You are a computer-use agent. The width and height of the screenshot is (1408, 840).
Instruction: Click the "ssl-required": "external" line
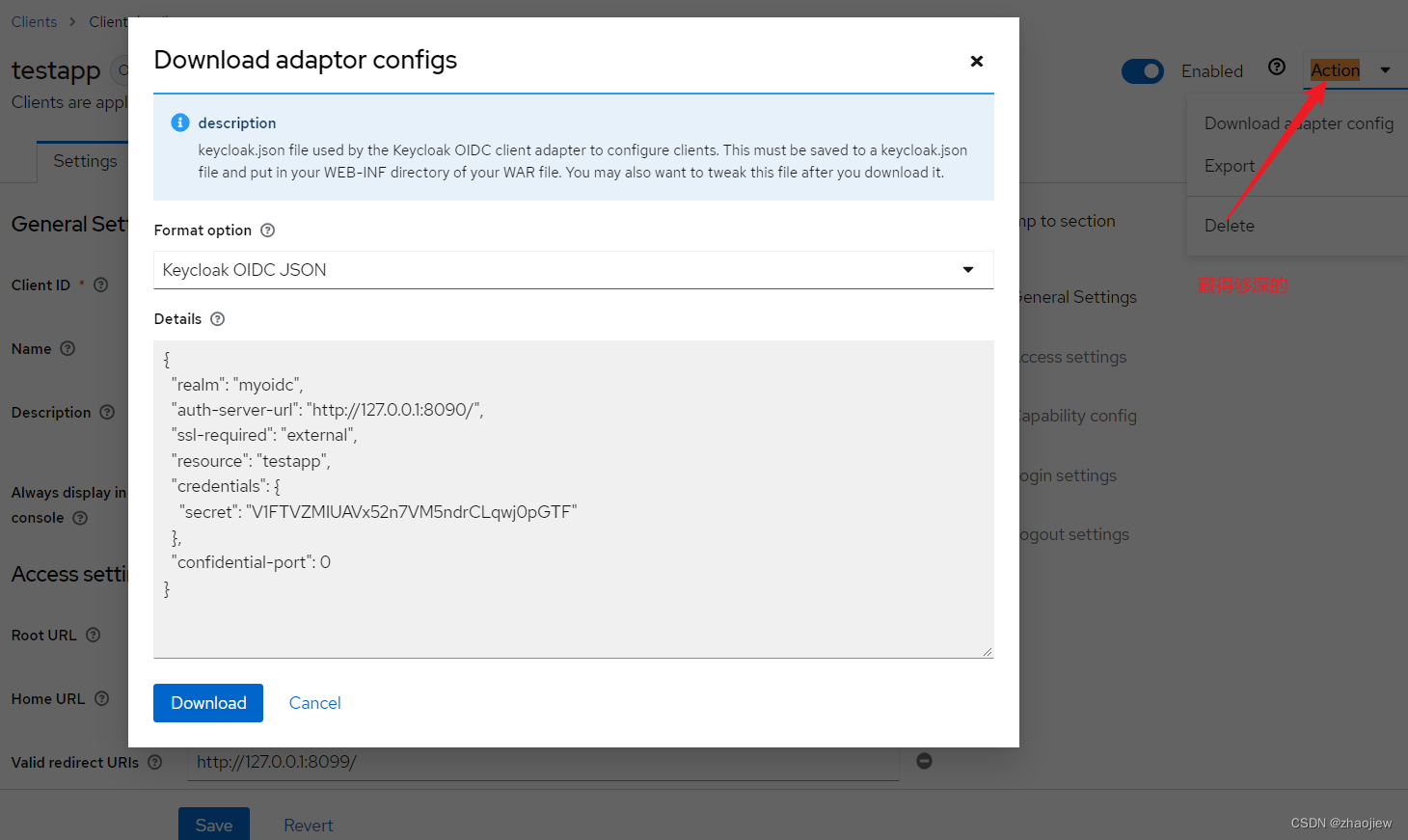(264, 435)
